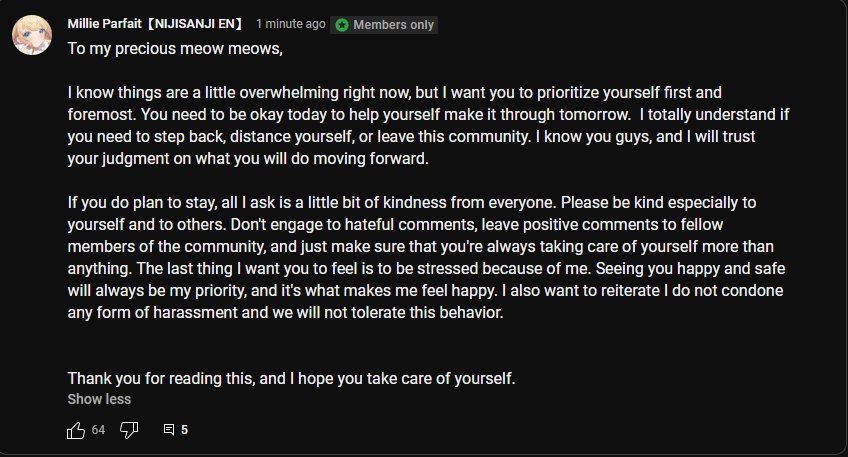Click the line starting 'If you do plan to stay'
Viewport: 848px width, 457px height.
point(412,202)
